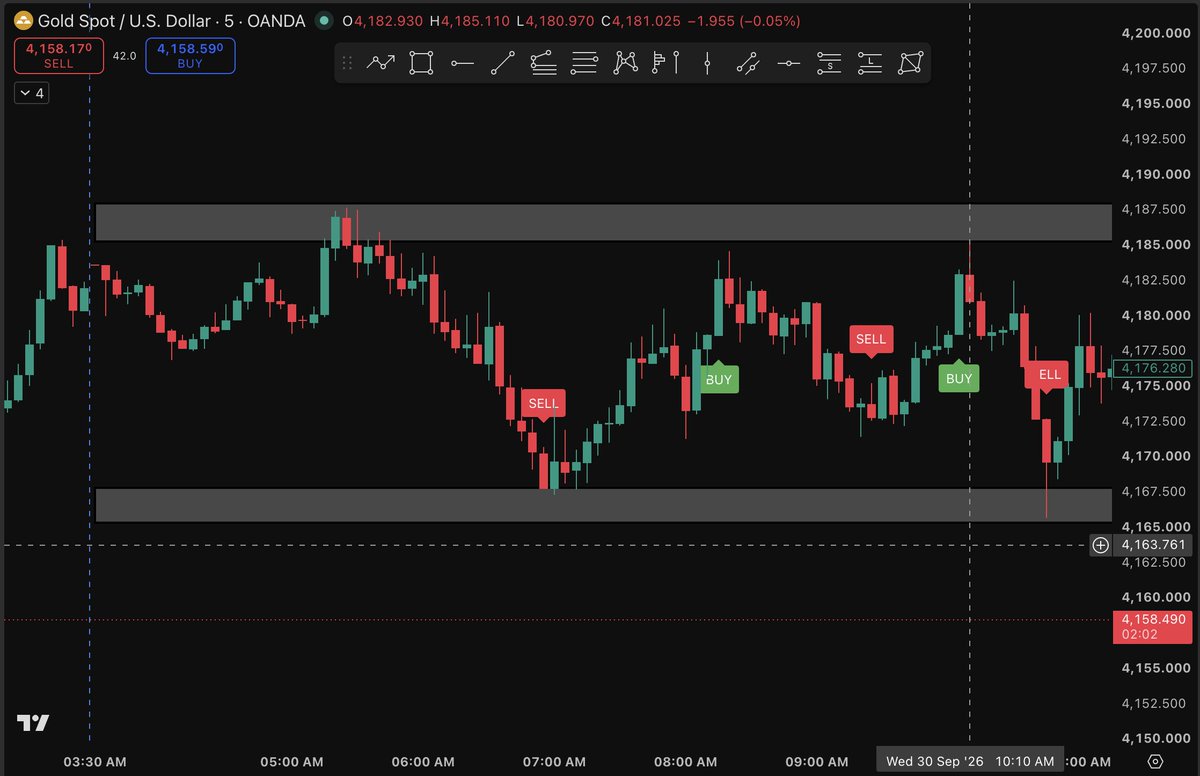Click the TradingView logo at bottom left
The width and height of the screenshot is (1200, 776).
pos(33,723)
